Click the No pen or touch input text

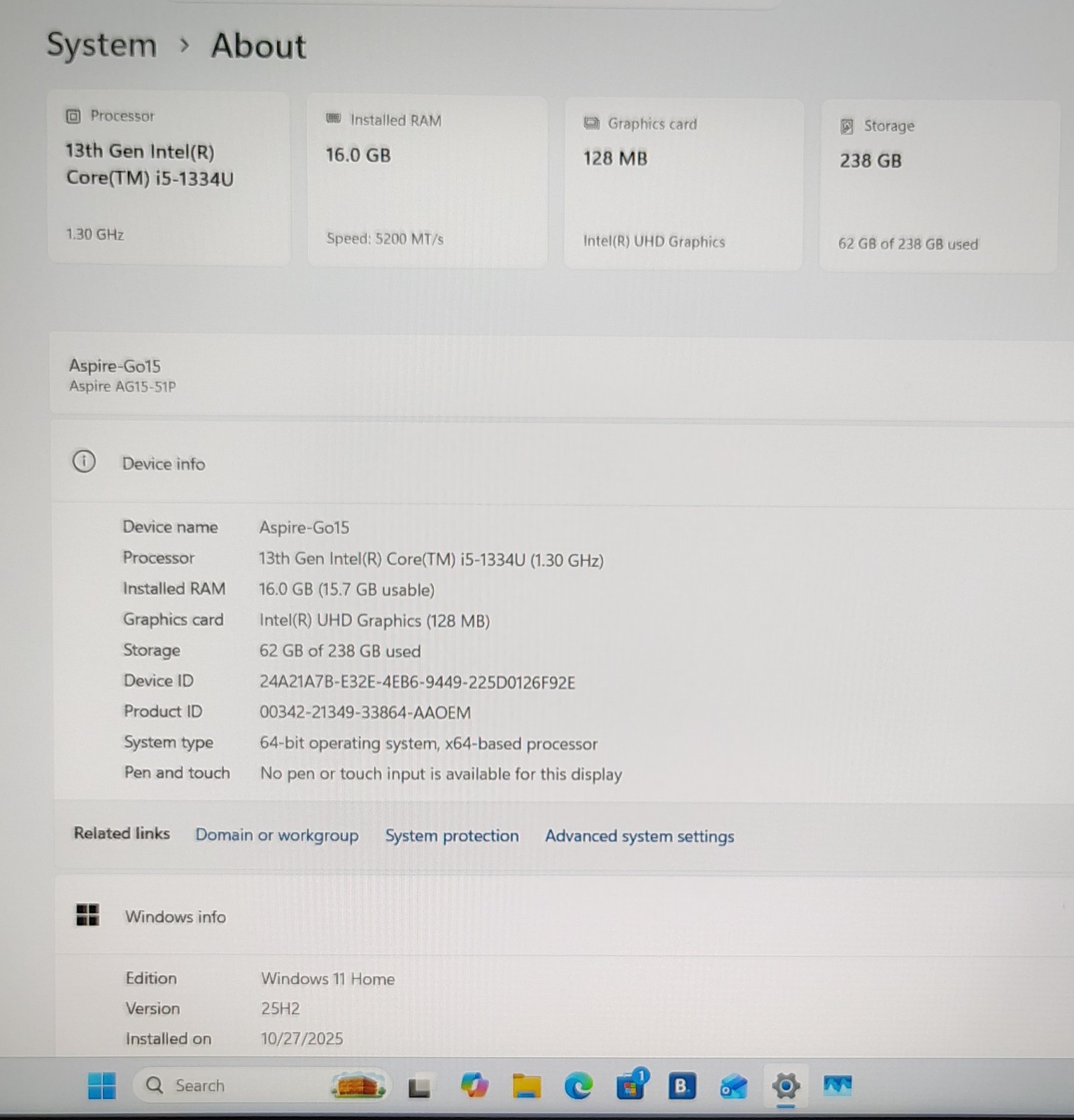point(441,774)
